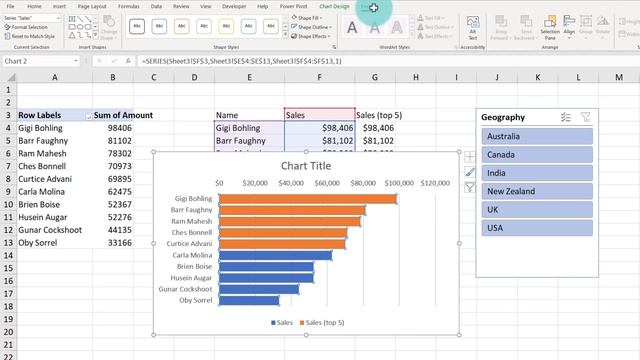This screenshot has height=360, width=640.
Task: Switch to the Formulas tab
Action: click(x=129, y=6)
